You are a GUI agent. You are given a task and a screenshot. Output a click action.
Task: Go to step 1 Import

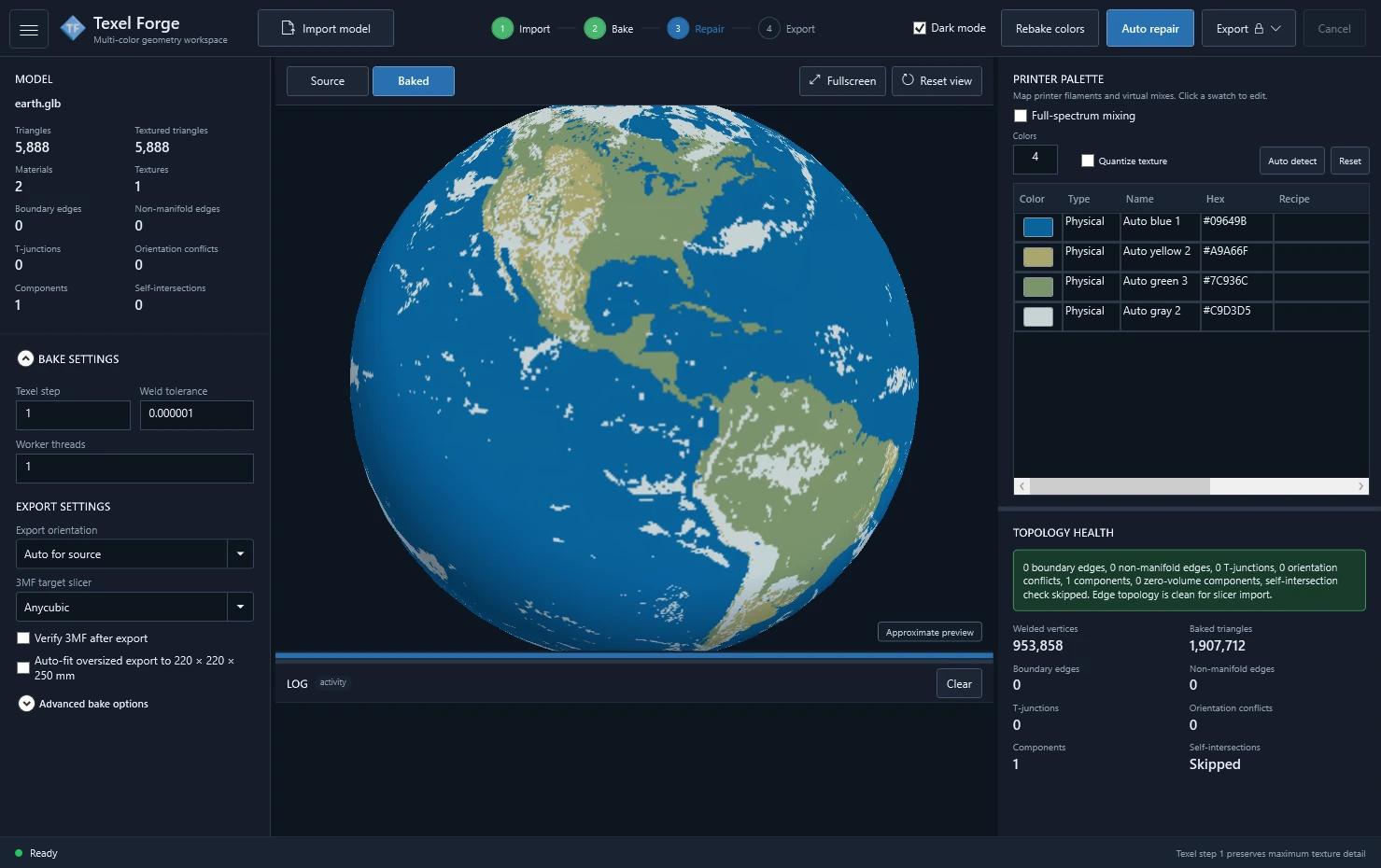(x=521, y=29)
